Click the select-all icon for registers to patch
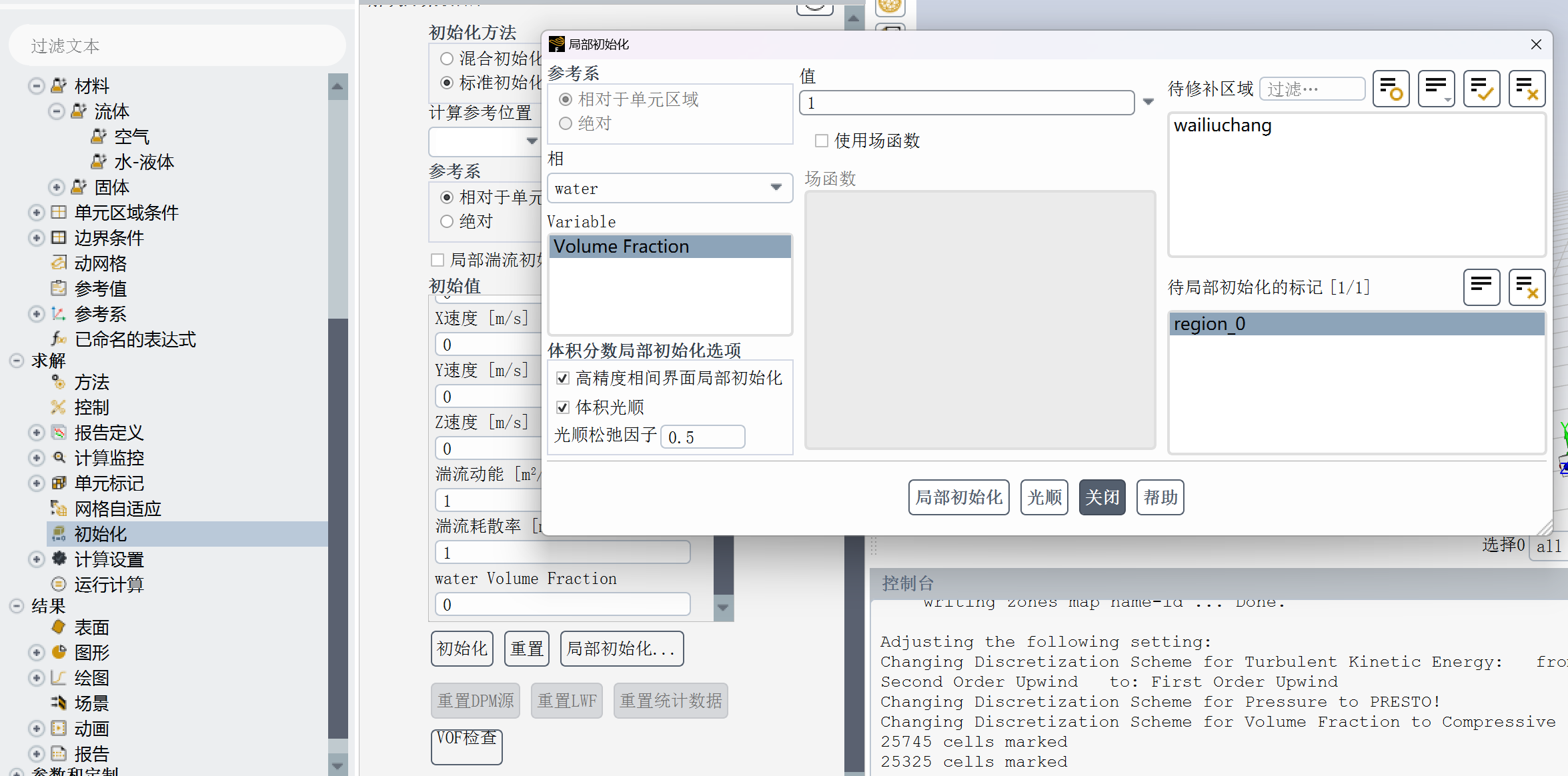The height and width of the screenshot is (776, 1568). 1481,287
